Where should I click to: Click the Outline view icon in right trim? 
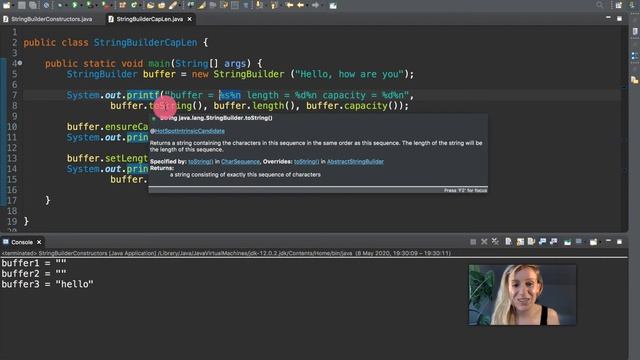tap(635, 56)
